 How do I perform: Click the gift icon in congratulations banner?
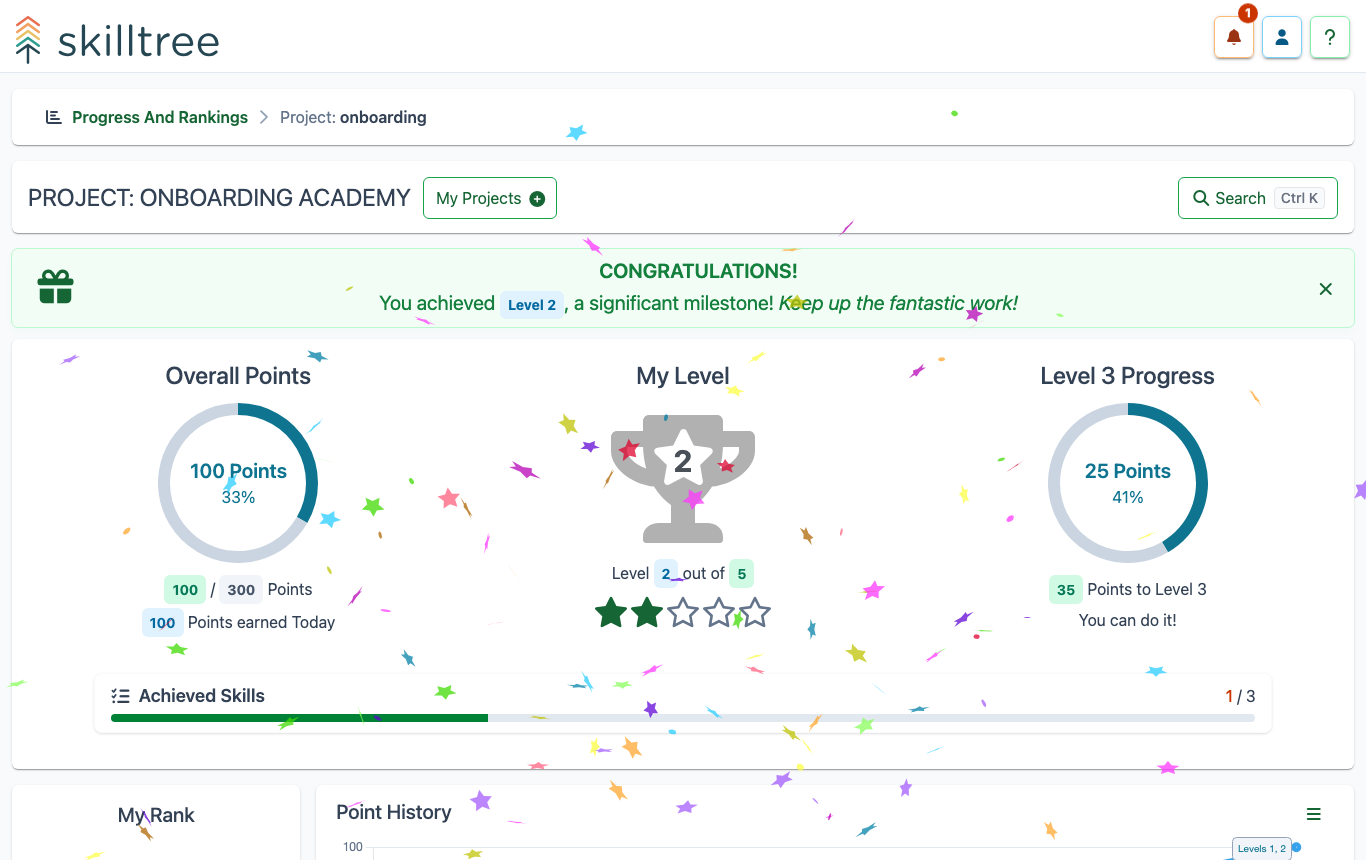56,287
